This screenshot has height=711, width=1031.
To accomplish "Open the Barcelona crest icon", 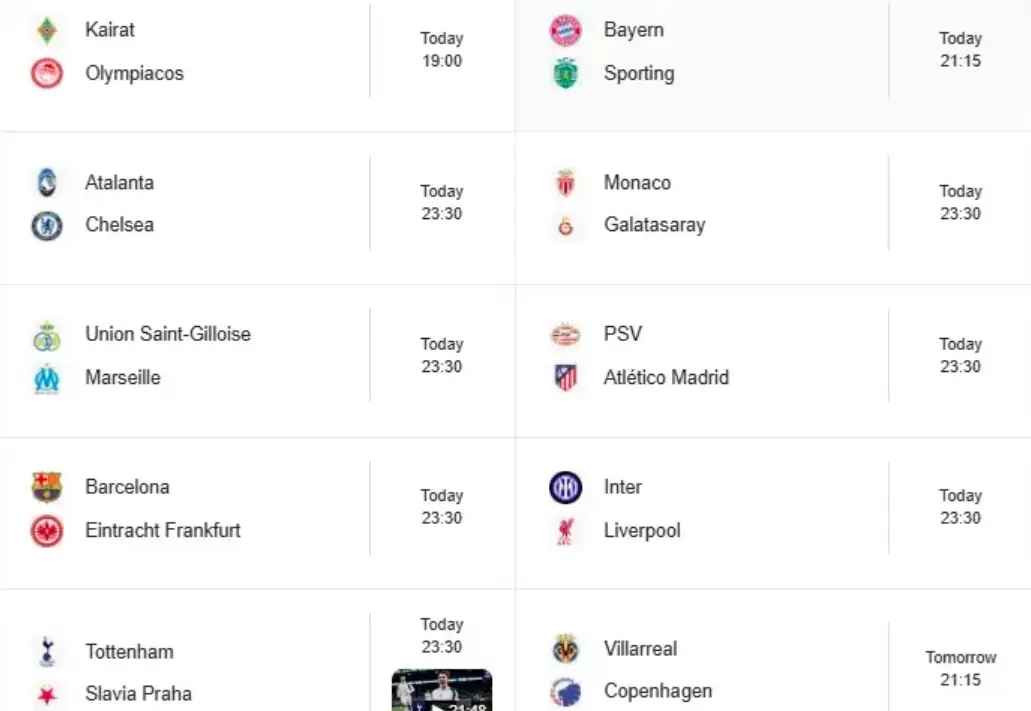I will 47,487.
